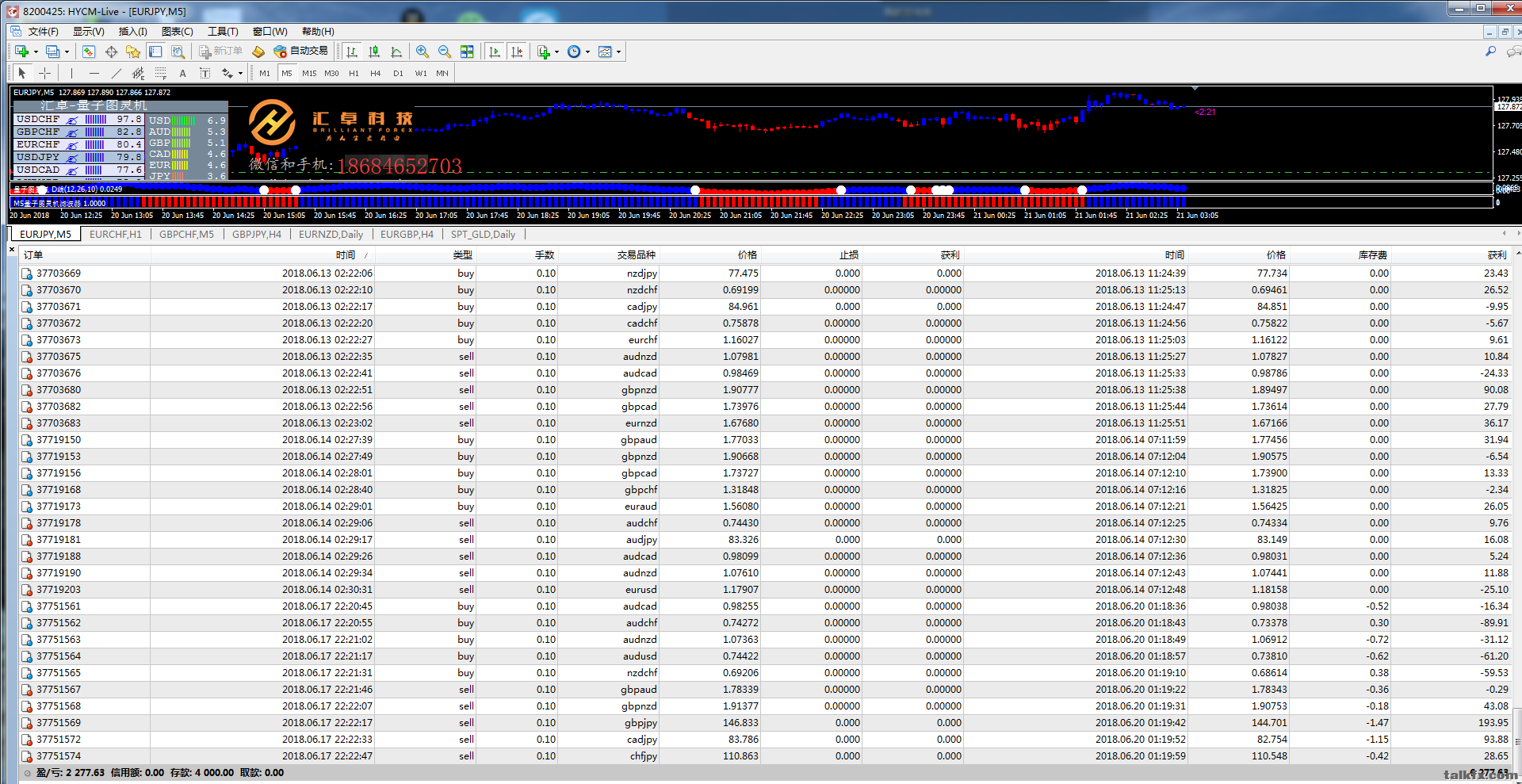
Task: Zoom out of the chart
Action: pyautogui.click(x=445, y=52)
